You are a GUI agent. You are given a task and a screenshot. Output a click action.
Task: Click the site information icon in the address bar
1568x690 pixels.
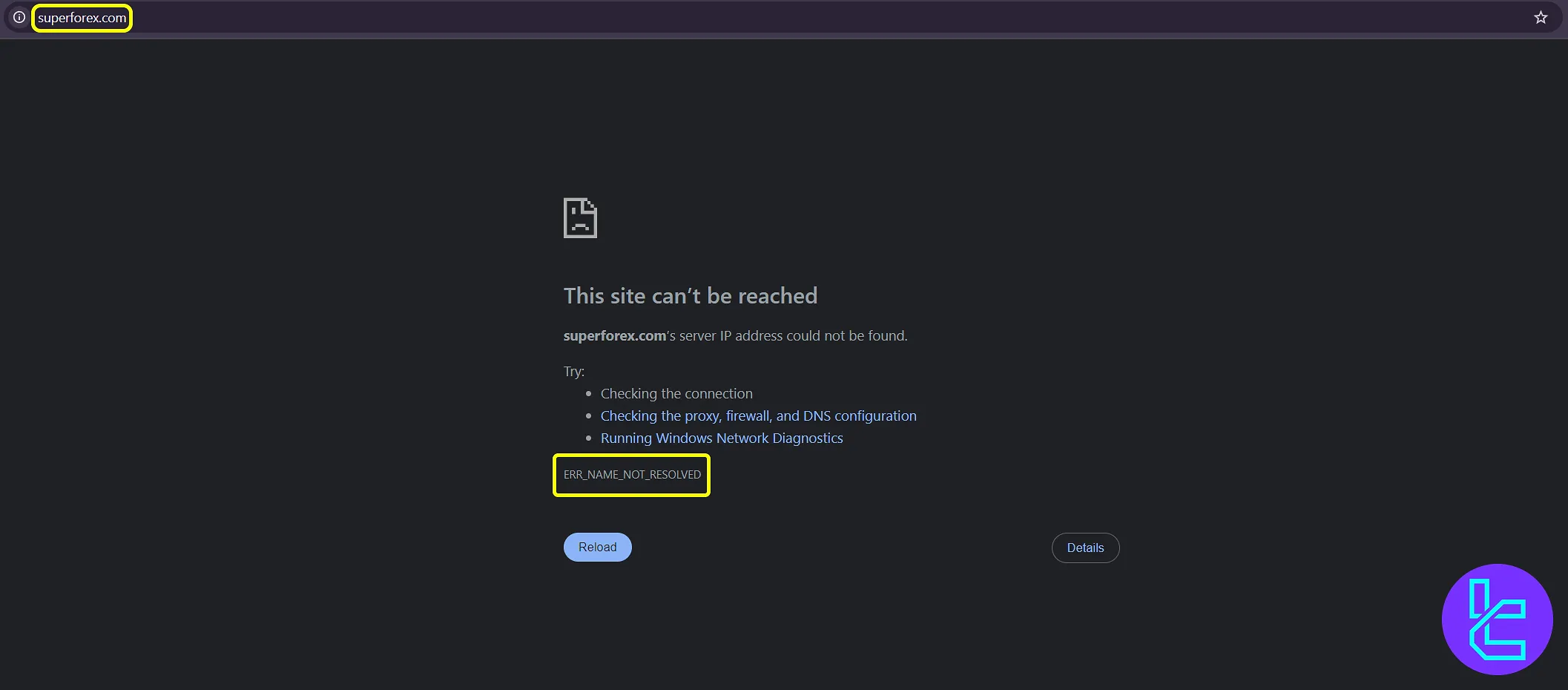point(19,17)
